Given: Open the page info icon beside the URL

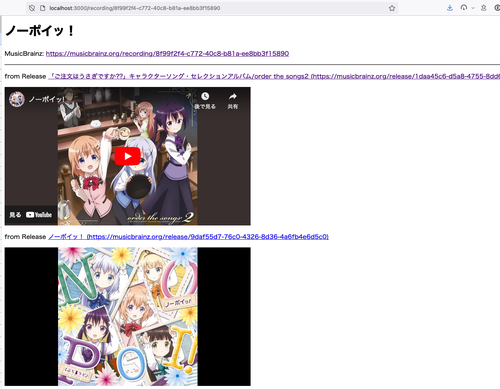Looking at the screenshot, I should pyautogui.click(x=42, y=8).
